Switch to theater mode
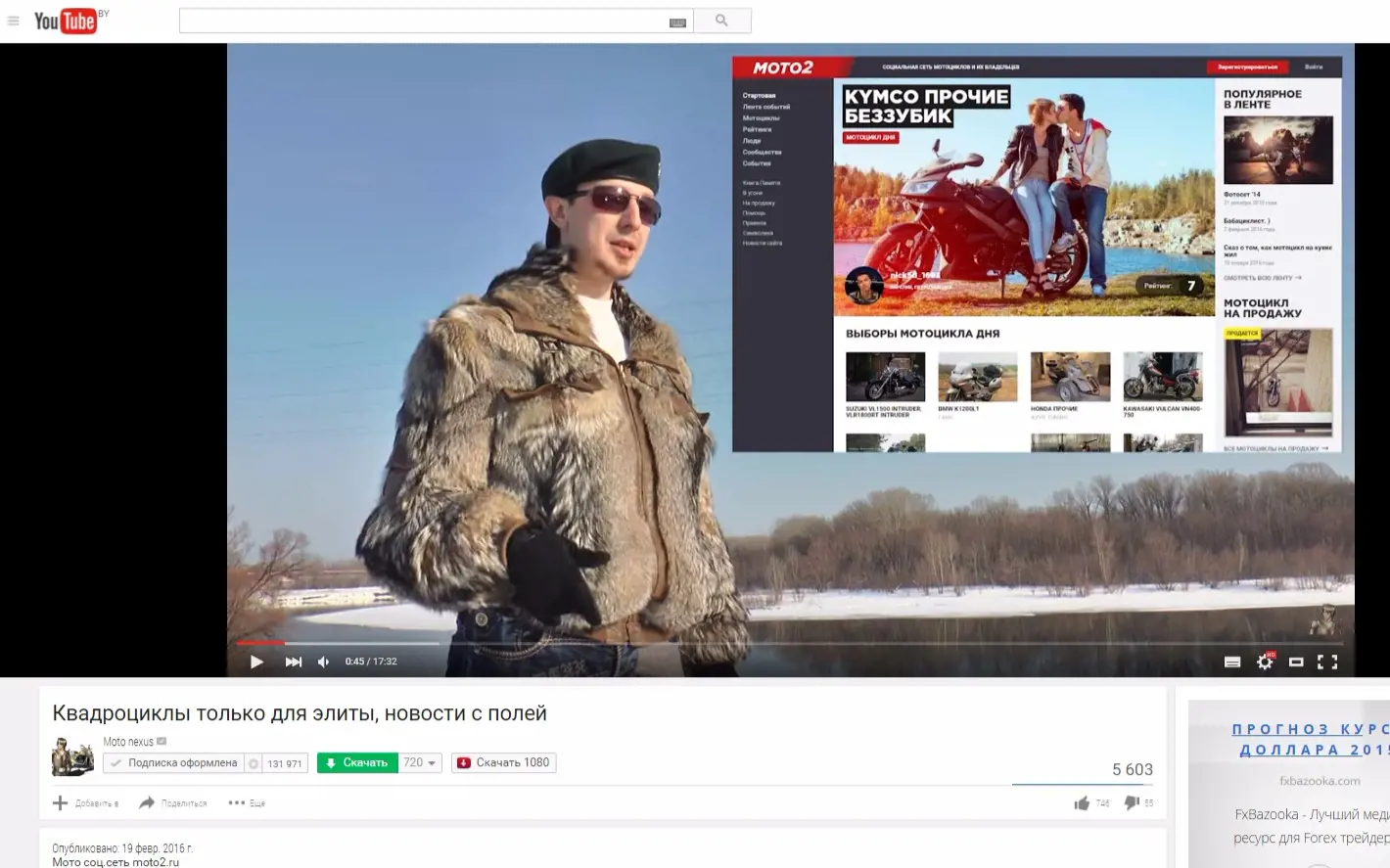The width and height of the screenshot is (1390, 868). [x=1296, y=662]
